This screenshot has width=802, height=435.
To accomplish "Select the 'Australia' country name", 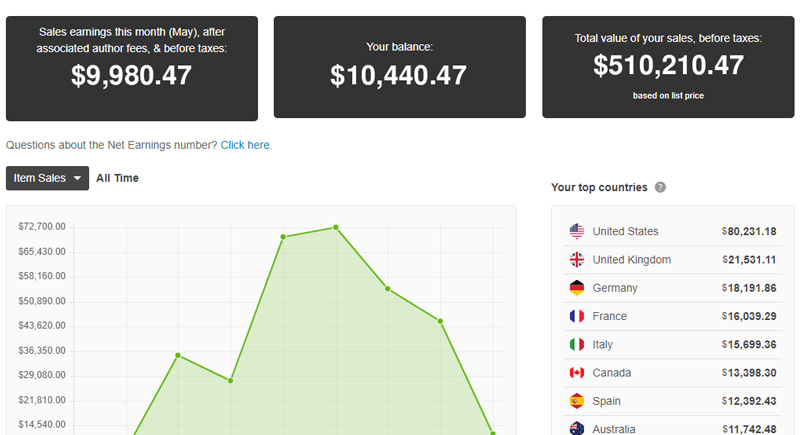I will coord(614,429).
